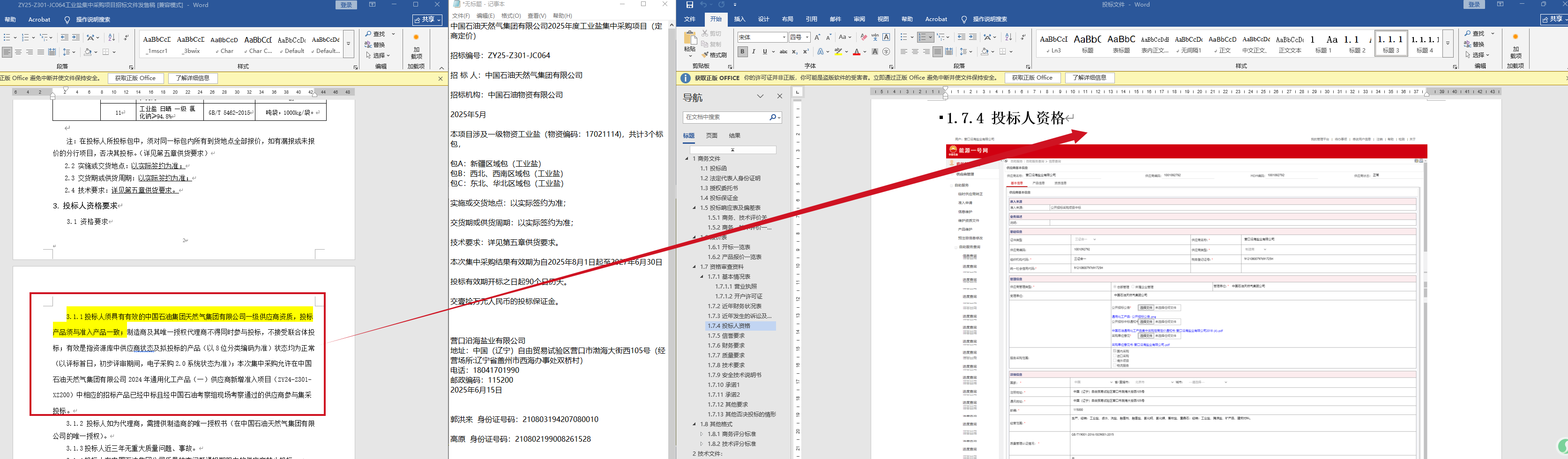Click bullet list icon in right Word window

point(904,37)
